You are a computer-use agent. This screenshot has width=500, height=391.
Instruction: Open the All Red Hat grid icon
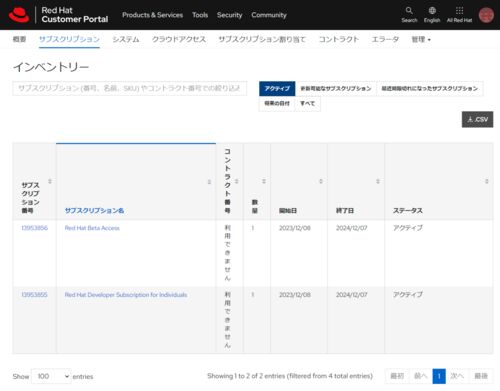tap(459, 15)
